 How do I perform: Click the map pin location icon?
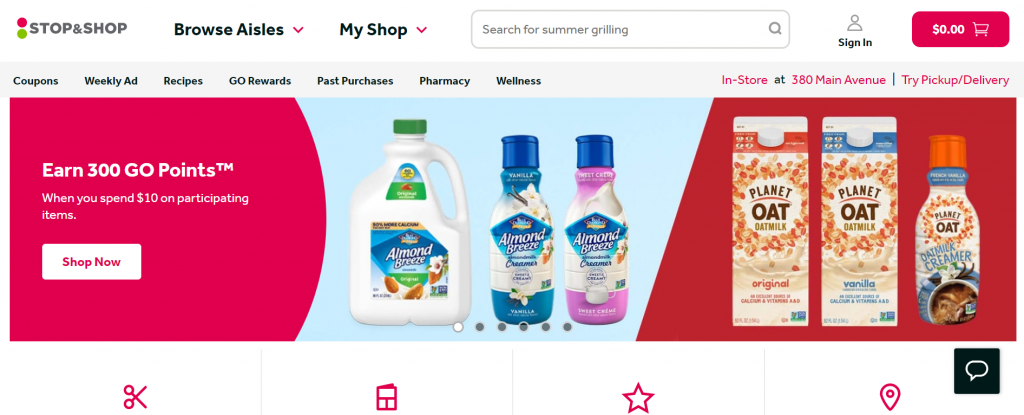pyautogui.click(x=889, y=397)
